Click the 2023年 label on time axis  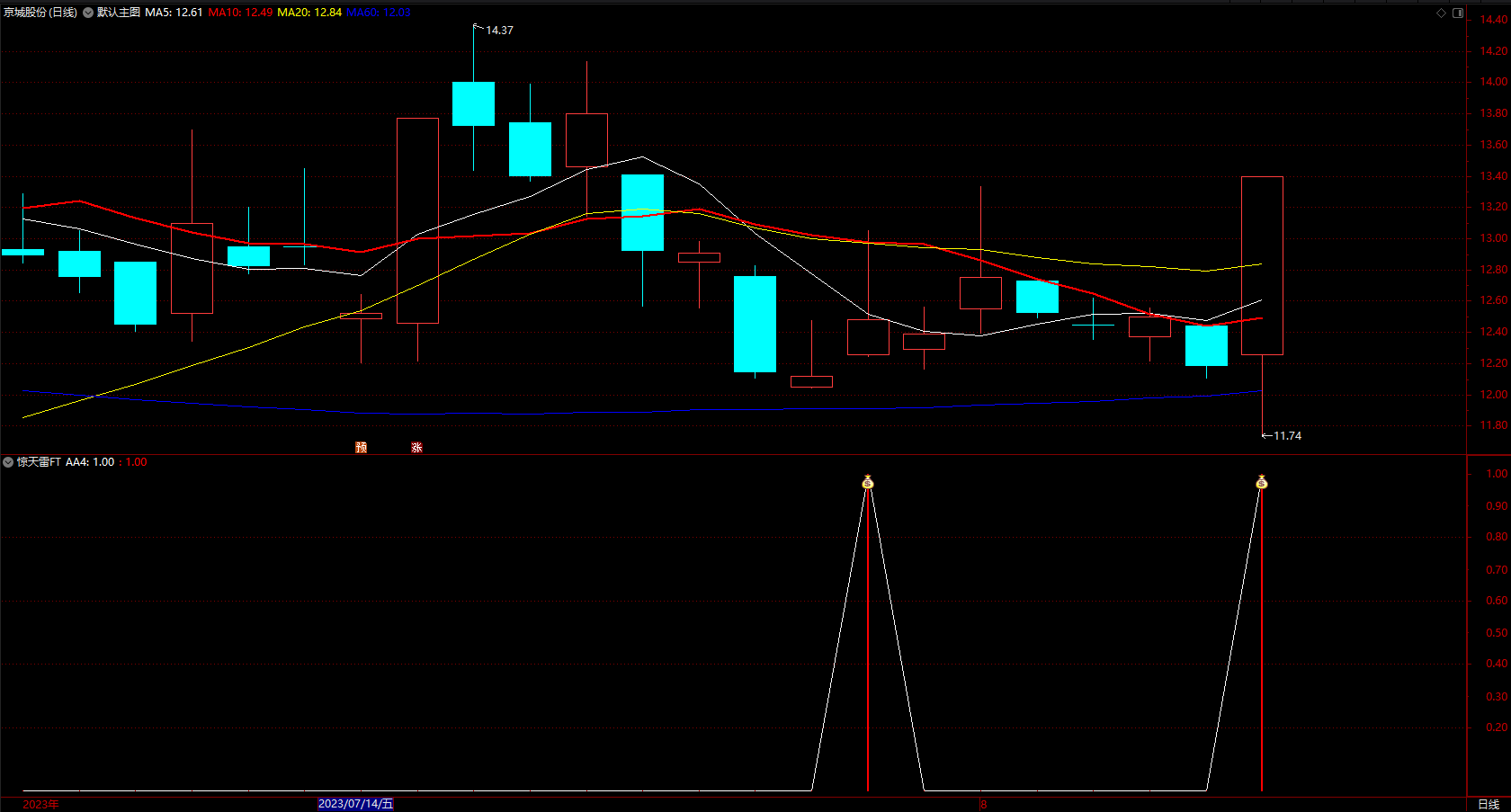click(x=40, y=804)
